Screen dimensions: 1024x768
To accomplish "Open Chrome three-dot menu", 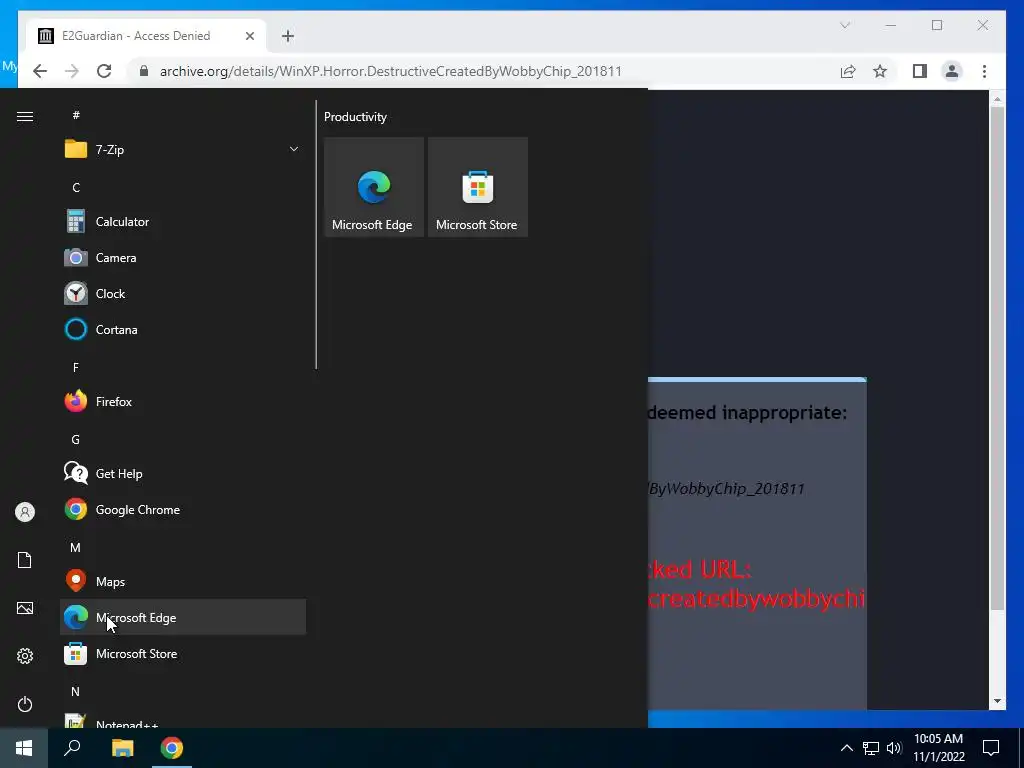I will [x=984, y=71].
